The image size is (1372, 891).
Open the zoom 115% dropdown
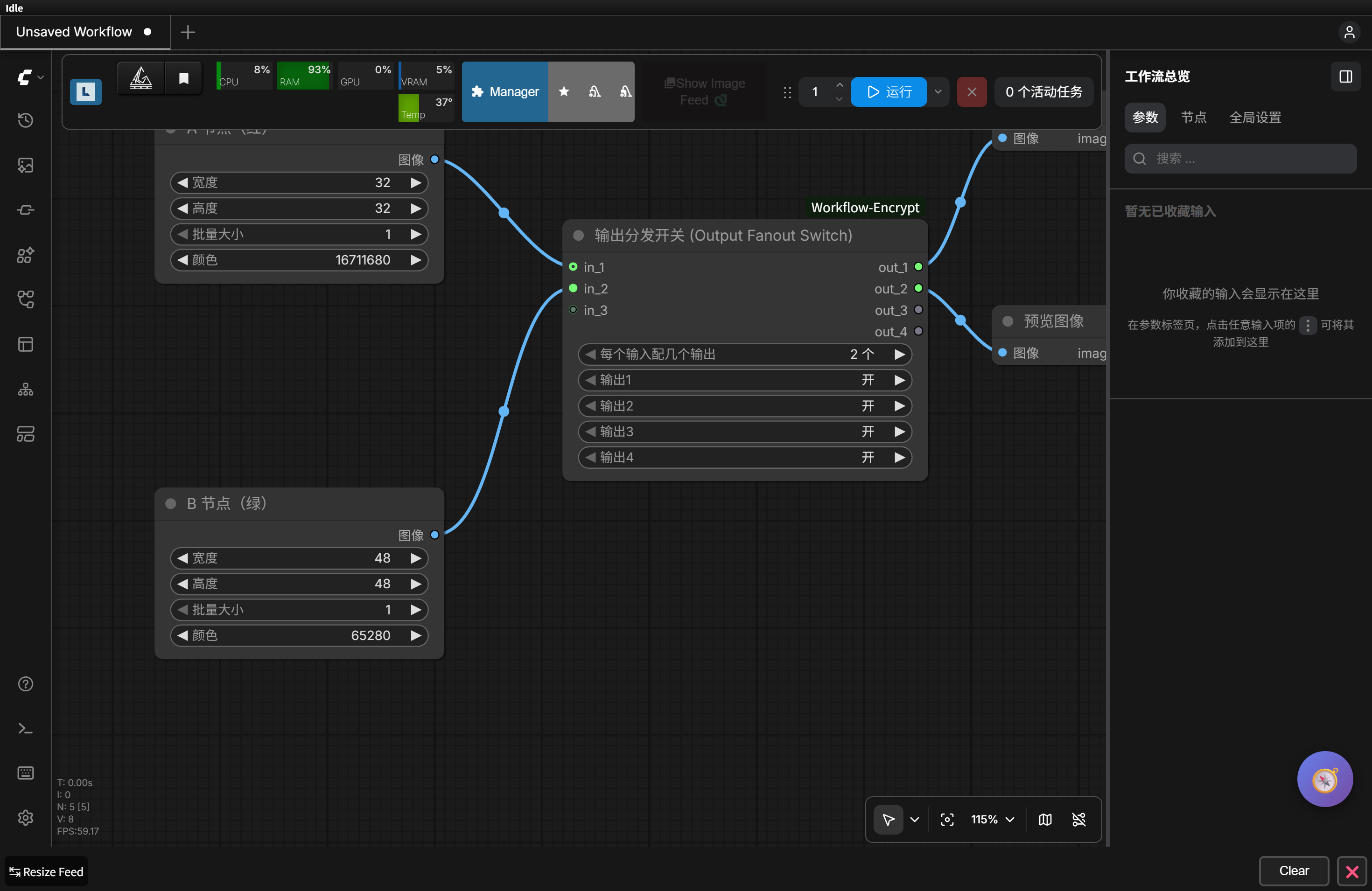[993, 820]
